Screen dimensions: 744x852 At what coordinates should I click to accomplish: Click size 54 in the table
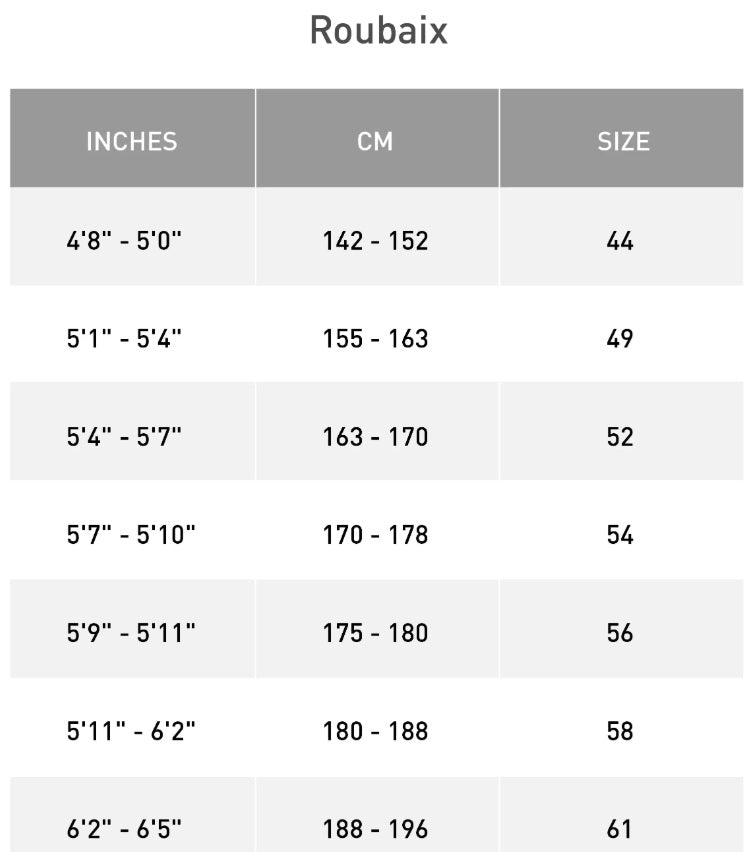tap(620, 535)
